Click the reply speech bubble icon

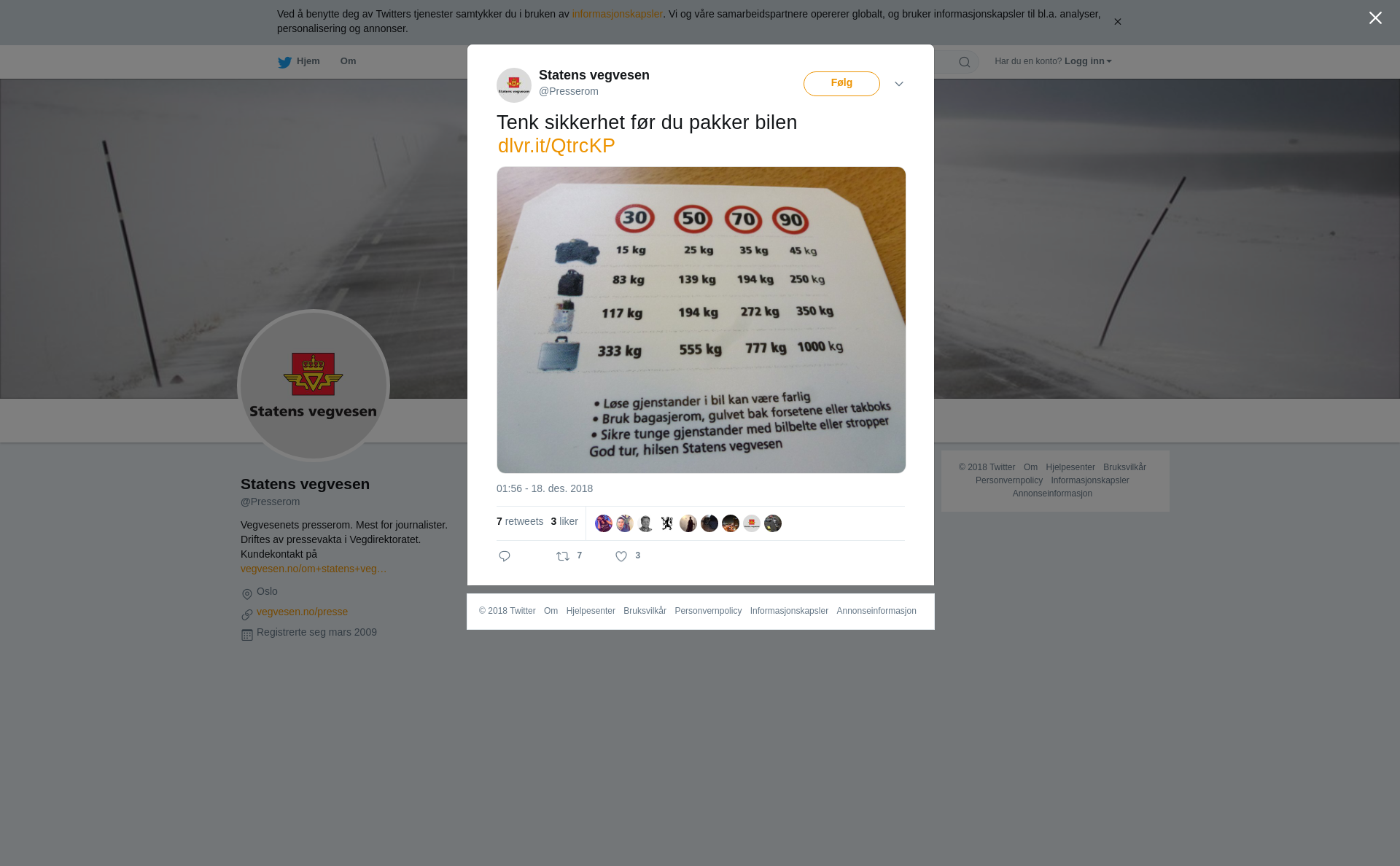pyautogui.click(x=505, y=556)
